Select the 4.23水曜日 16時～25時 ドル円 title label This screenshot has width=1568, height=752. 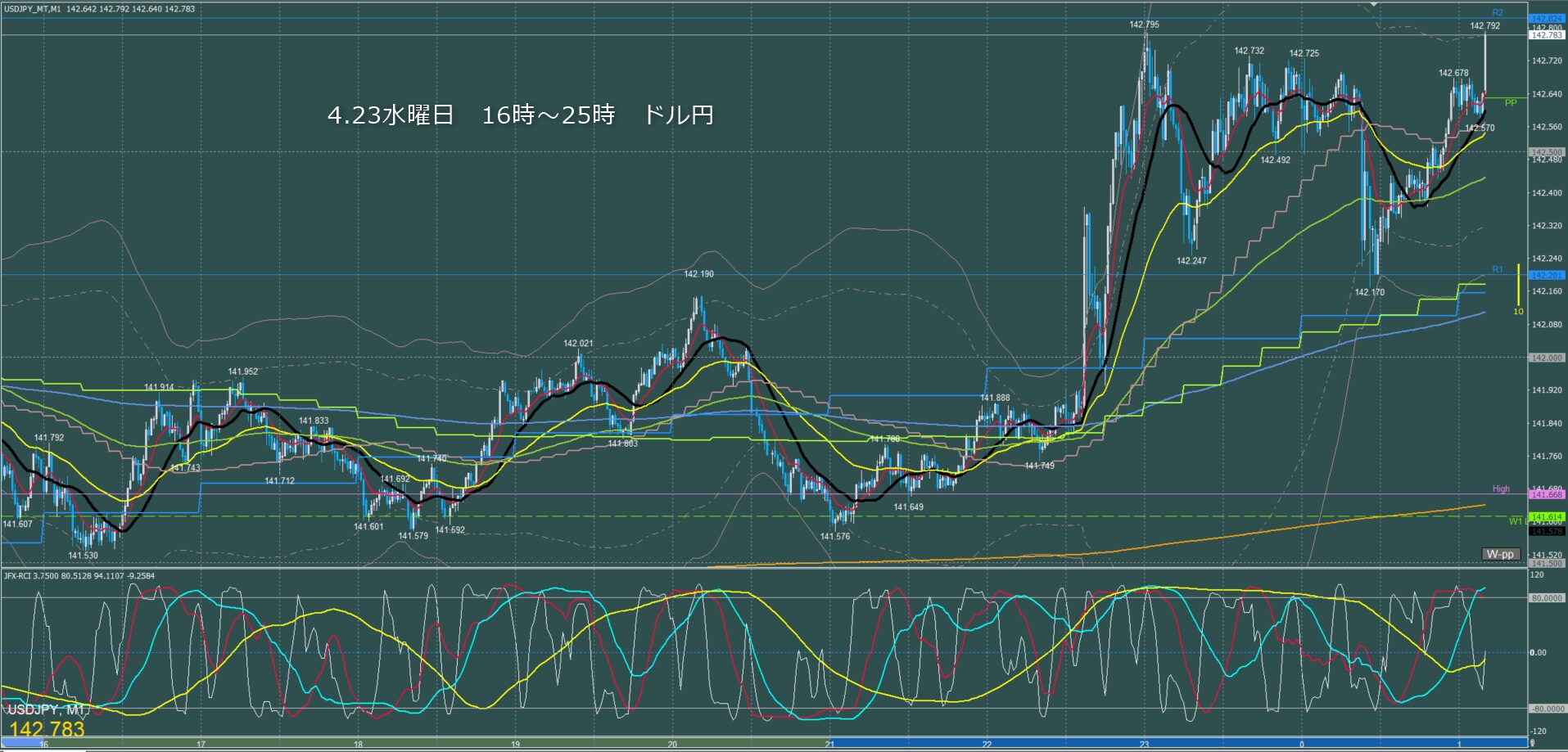tap(521, 115)
